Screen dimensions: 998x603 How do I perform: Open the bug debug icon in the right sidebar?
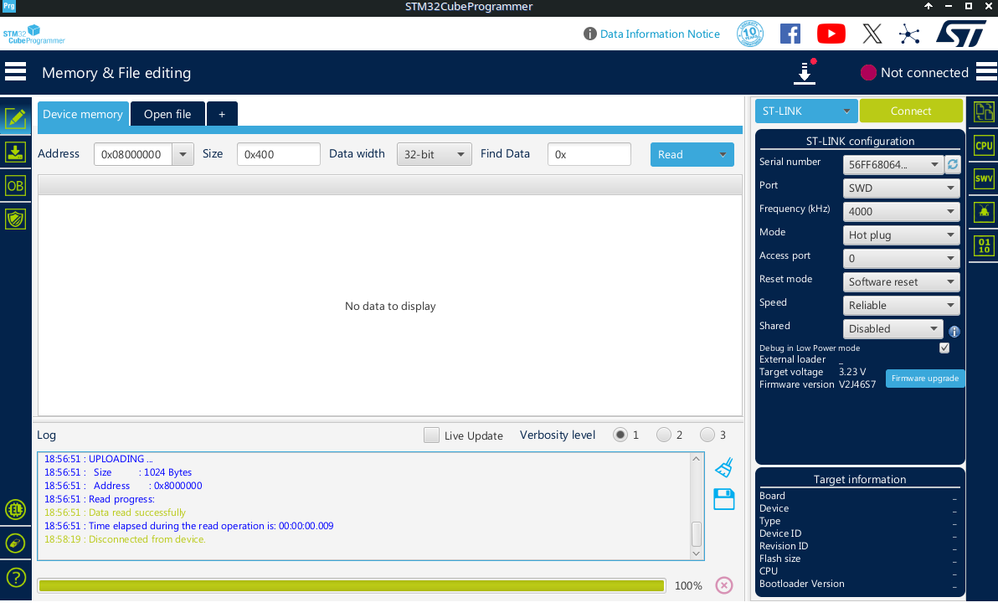984,212
